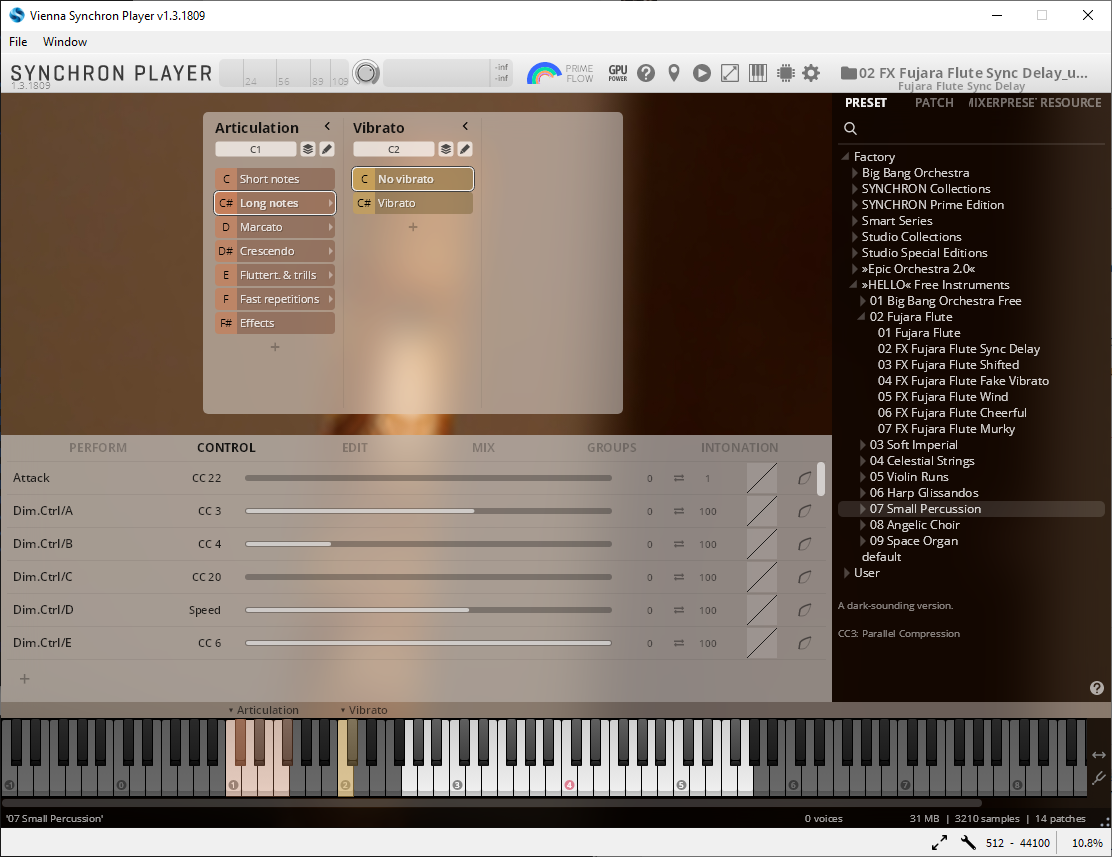Screen dimensions: 1112x857
Task: Switch to the EDIT tab
Action: pos(355,448)
